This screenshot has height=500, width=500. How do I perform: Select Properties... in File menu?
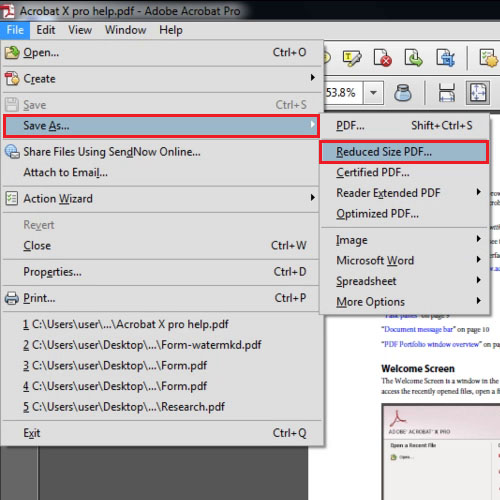click(161, 272)
